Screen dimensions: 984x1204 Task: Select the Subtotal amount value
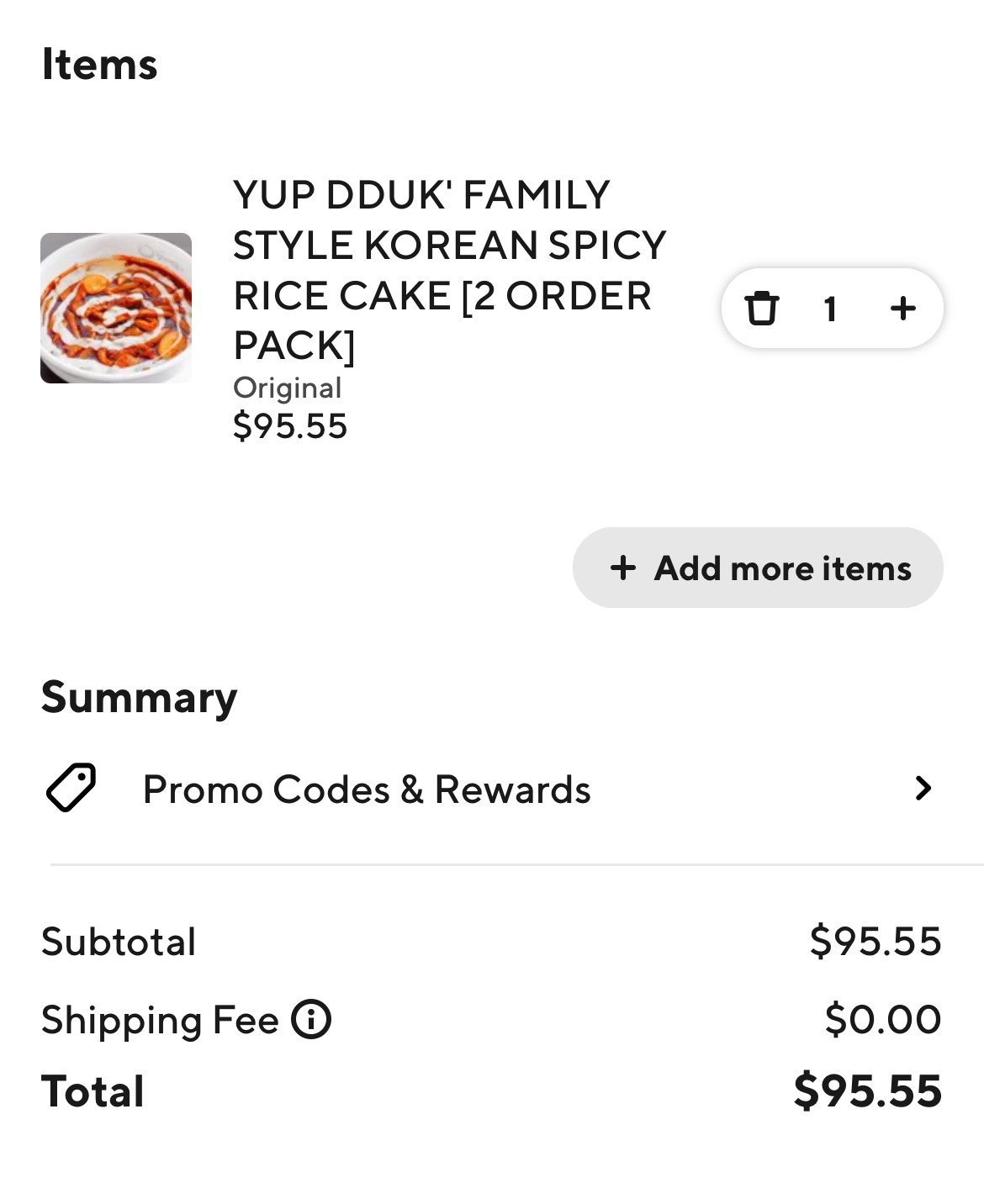coord(875,941)
